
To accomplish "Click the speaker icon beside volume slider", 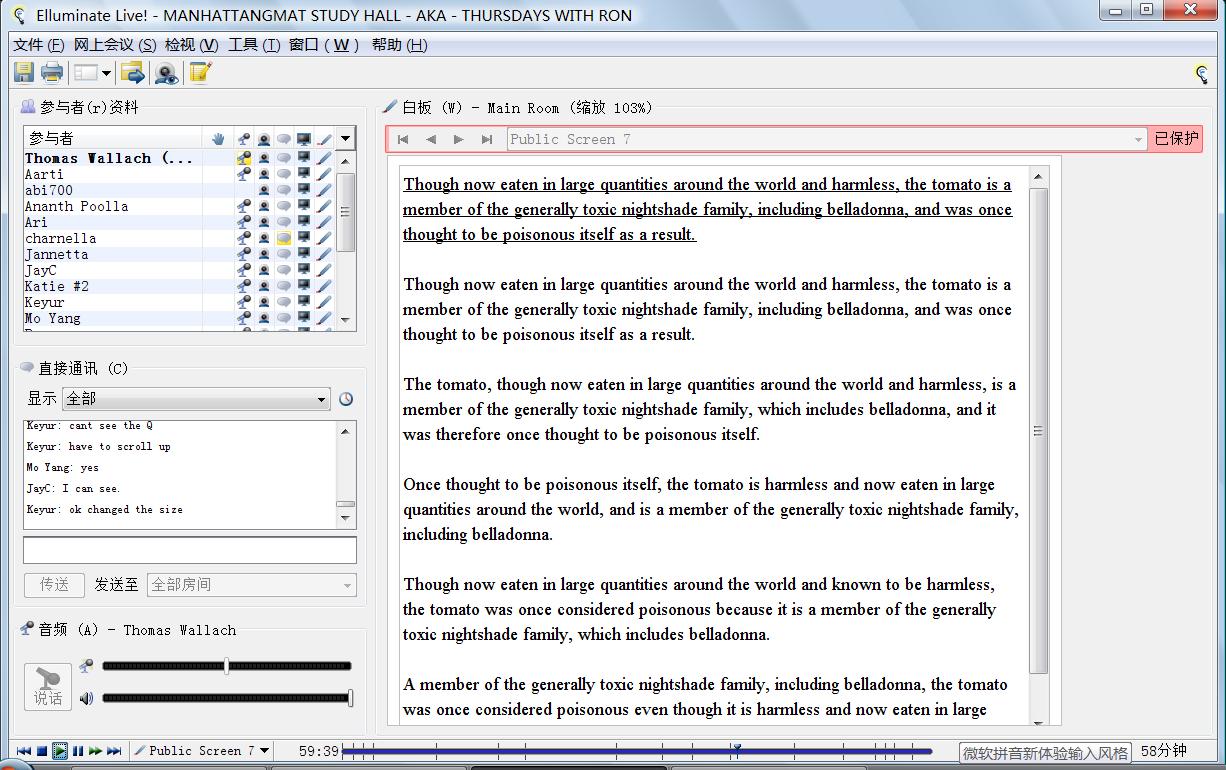I will (x=87, y=698).
